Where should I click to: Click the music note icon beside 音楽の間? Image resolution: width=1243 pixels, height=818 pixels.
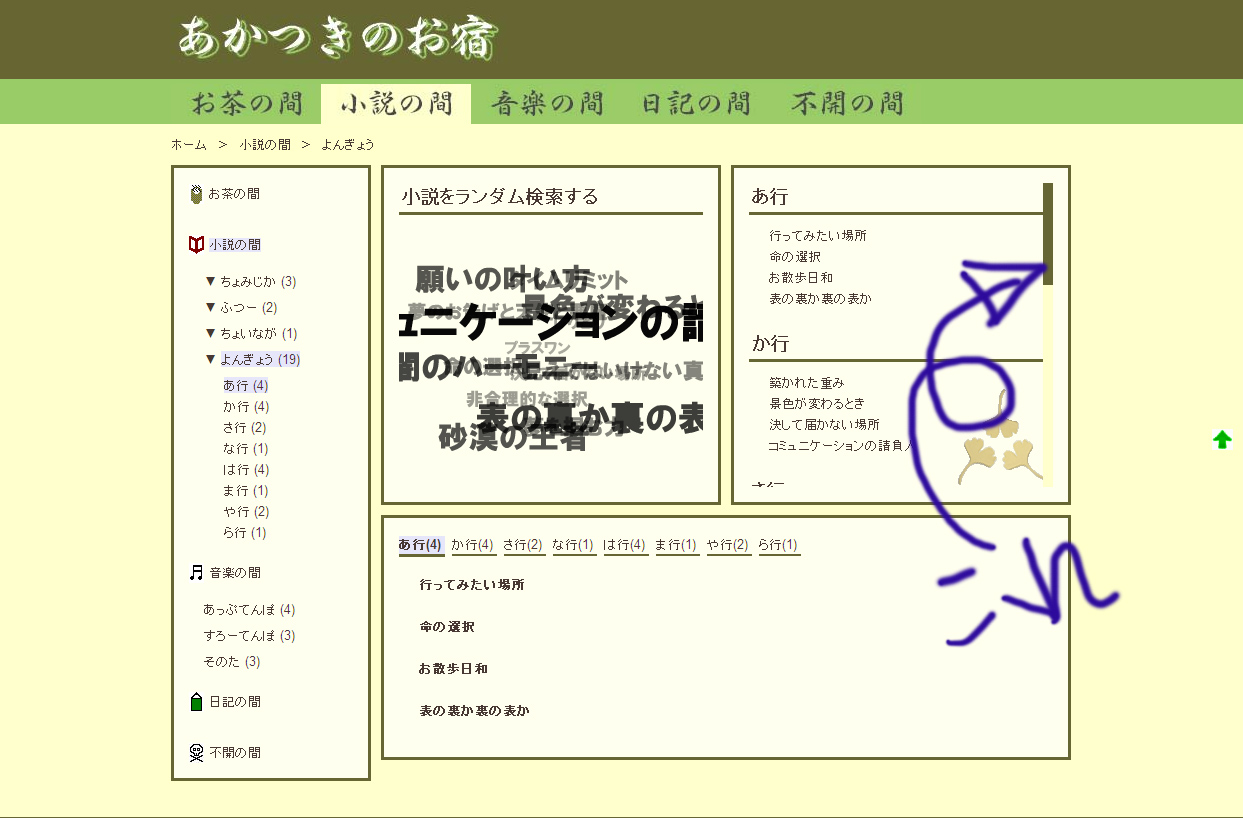196,573
